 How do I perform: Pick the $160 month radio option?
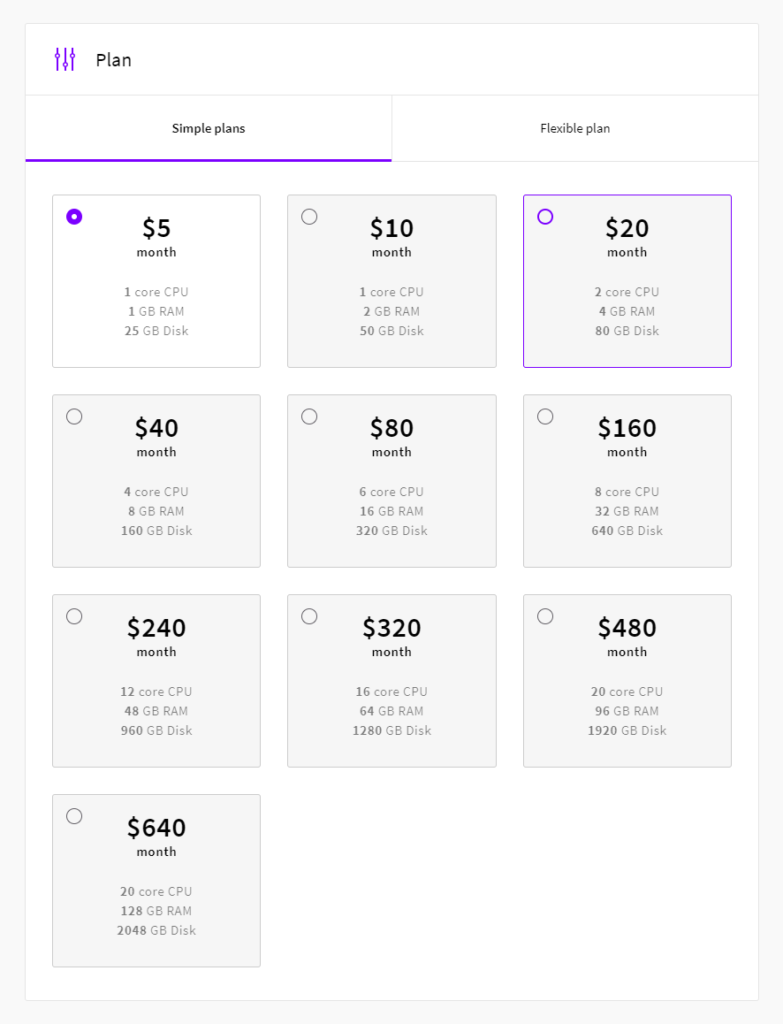[545, 416]
